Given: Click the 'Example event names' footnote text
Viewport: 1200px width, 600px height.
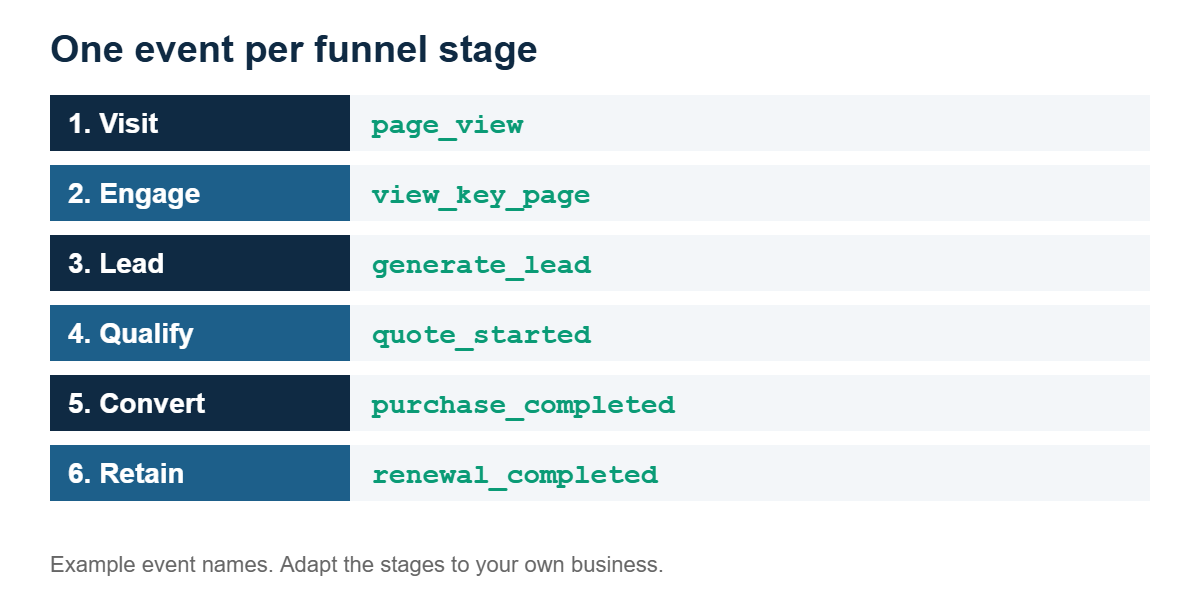Looking at the screenshot, I should click(357, 564).
